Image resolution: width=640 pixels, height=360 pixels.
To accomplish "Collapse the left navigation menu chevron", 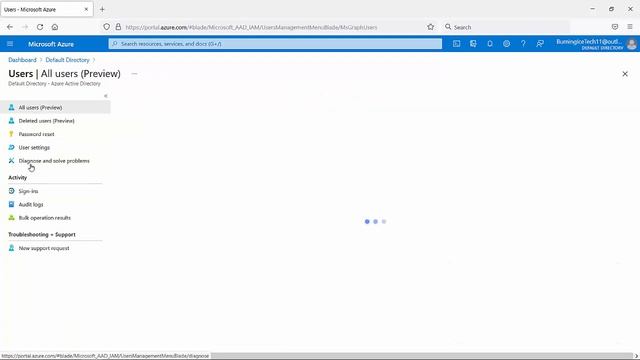I will (x=105, y=96).
